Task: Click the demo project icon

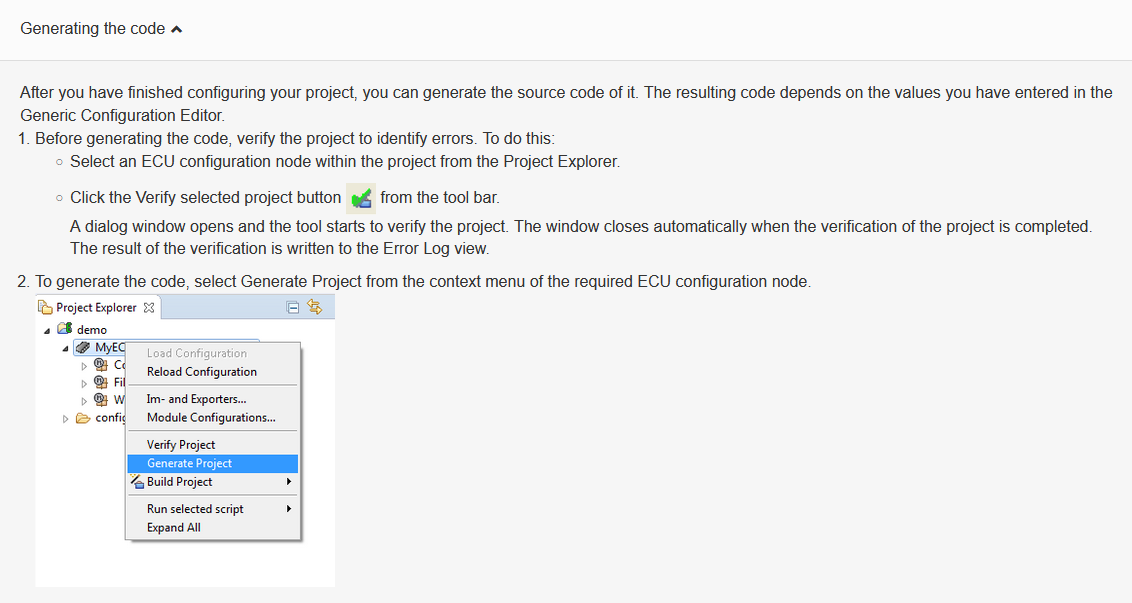Action: [65, 329]
